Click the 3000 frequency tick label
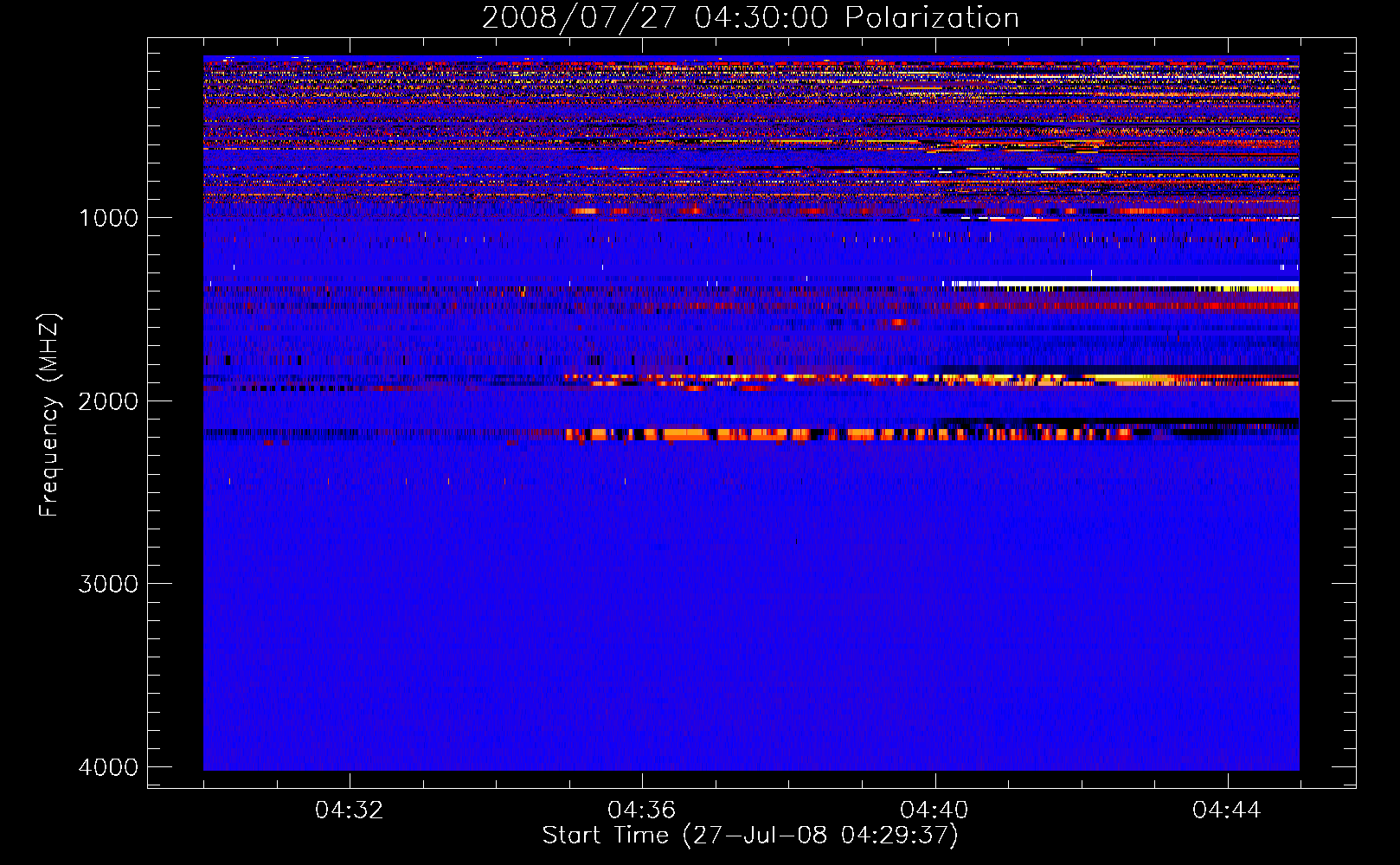Viewport: 1400px width, 865px height. pos(108,584)
